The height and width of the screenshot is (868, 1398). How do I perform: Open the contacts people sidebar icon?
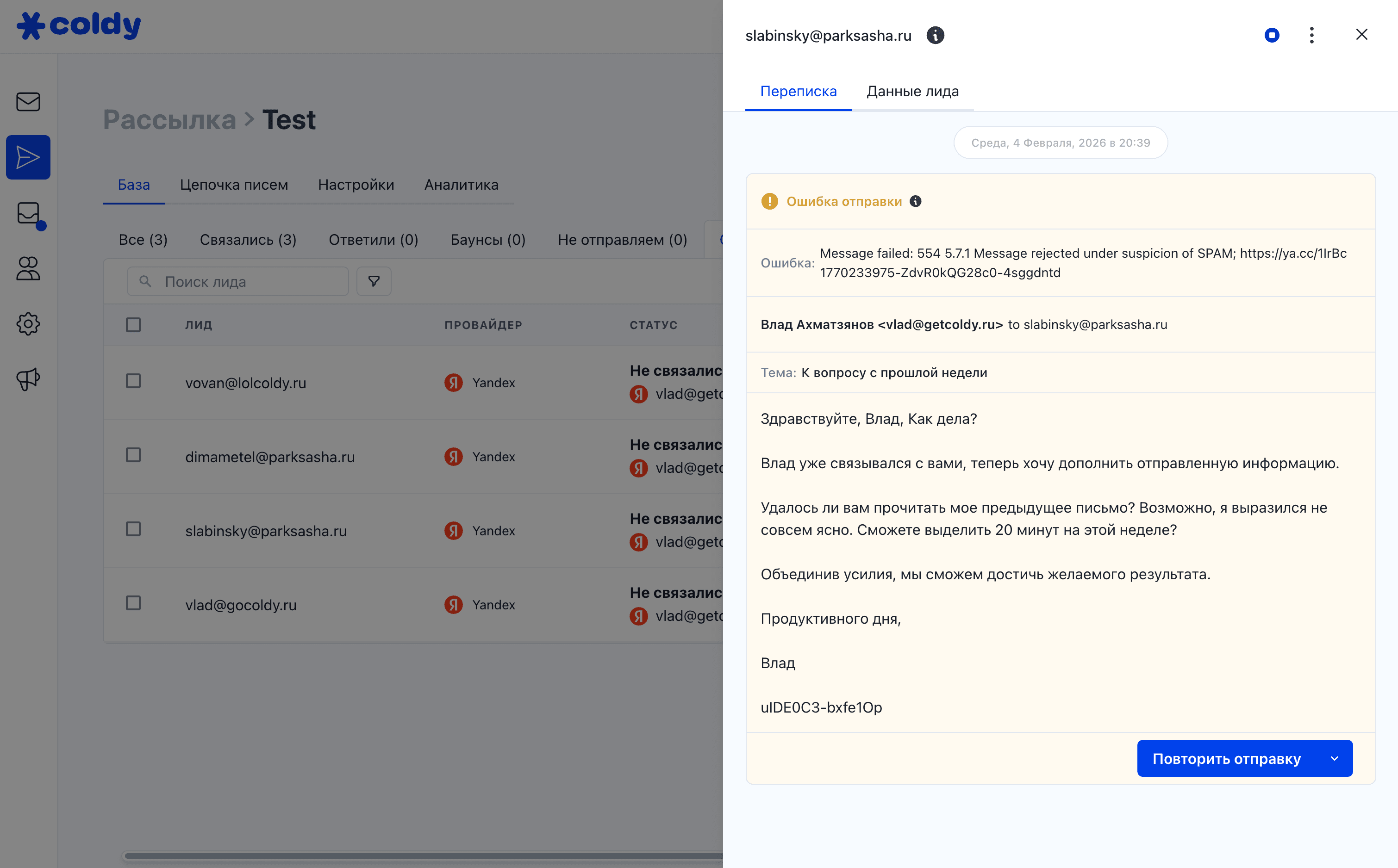point(28,268)
